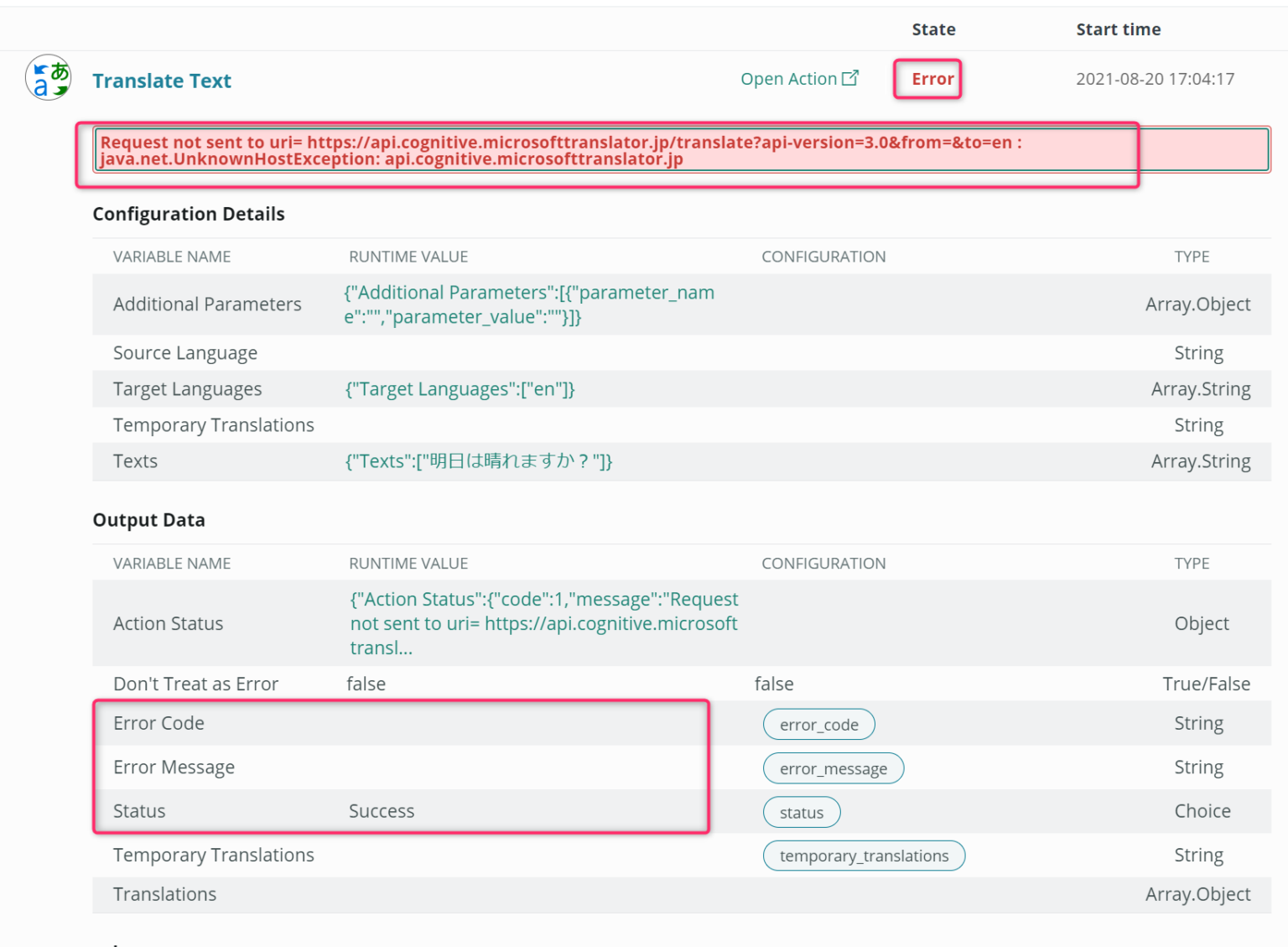
Task: Click the external link icon next to Open Action
Action: [850, 77]
